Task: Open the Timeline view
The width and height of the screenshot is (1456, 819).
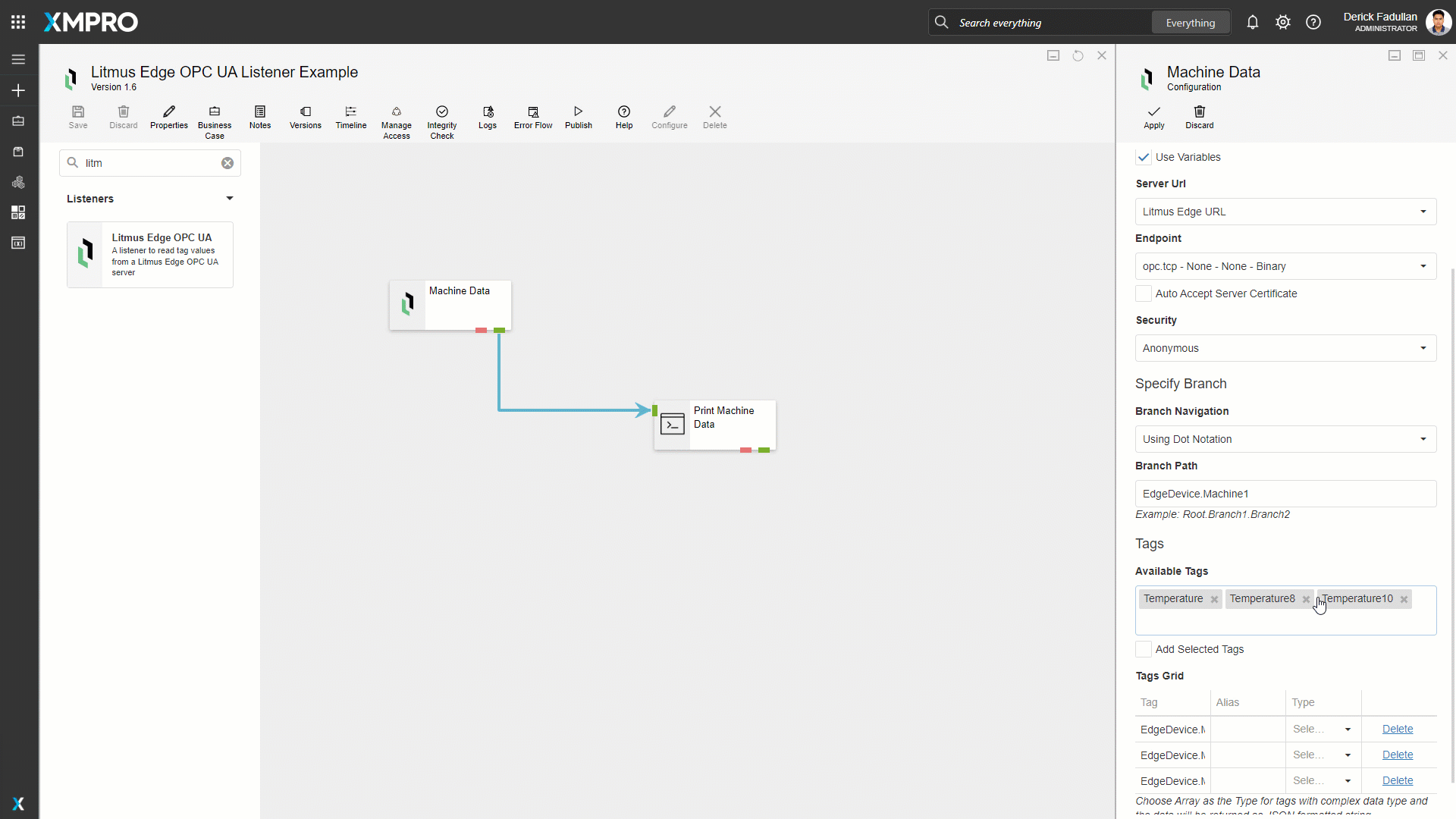Action: point(350,118)
